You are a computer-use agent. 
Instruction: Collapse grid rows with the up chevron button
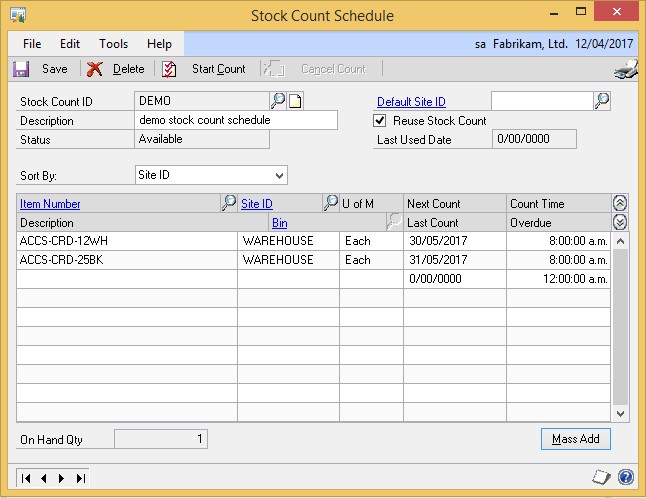620,203
